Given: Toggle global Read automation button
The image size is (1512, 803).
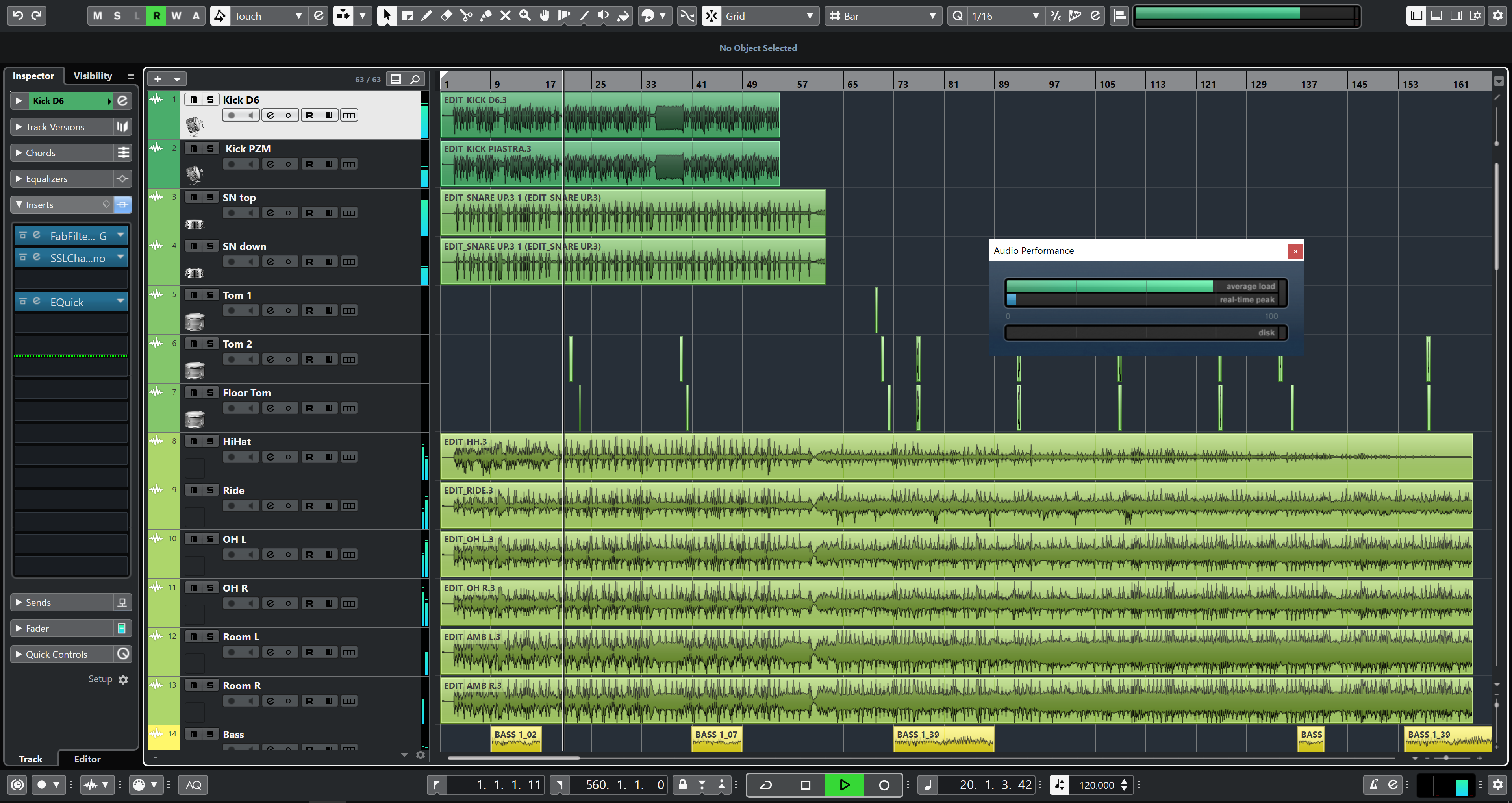Looking at the screenshot, I should (x=156, y=16).
